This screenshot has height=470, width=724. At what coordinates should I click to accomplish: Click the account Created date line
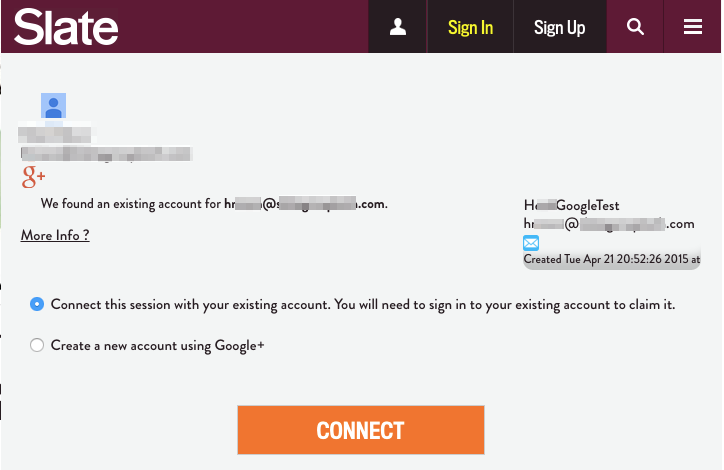[611, 259]
